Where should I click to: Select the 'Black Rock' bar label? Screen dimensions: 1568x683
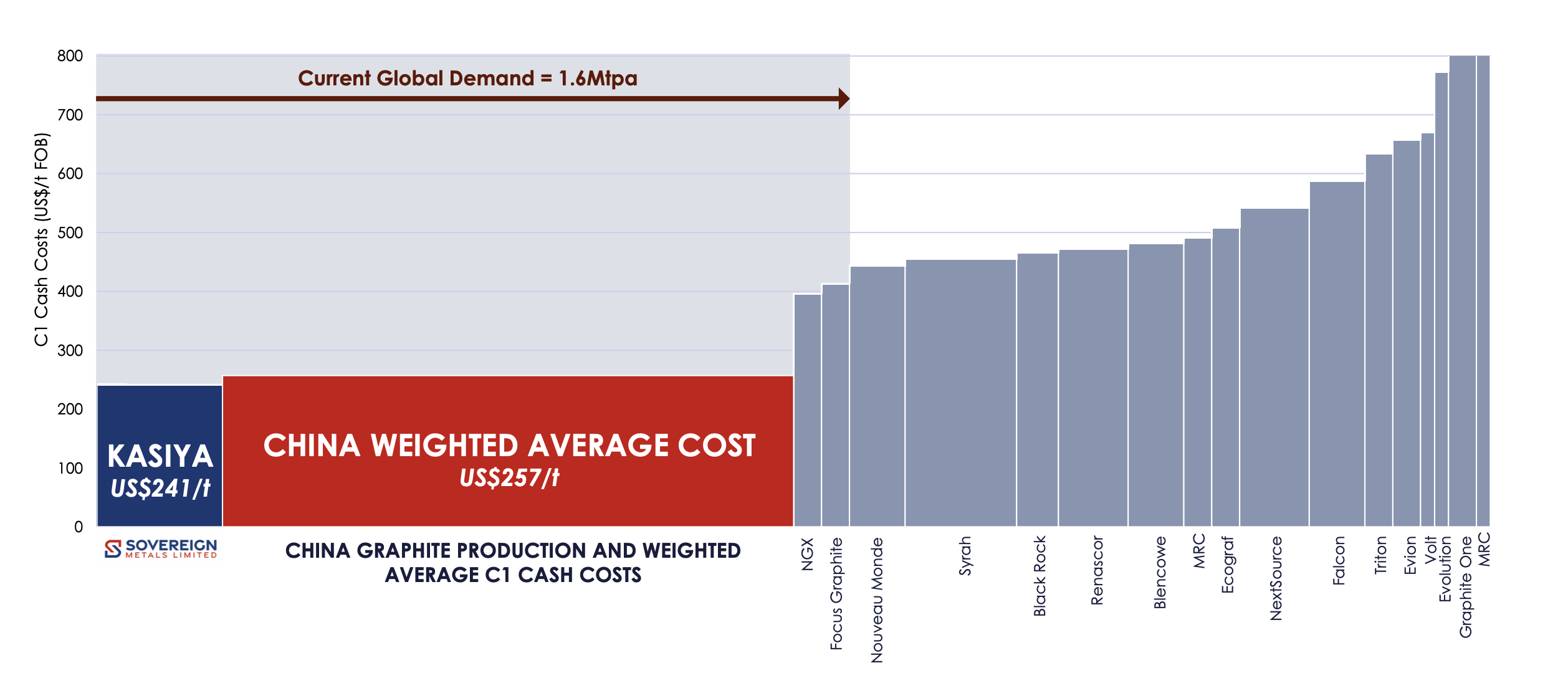[1040, 576]
